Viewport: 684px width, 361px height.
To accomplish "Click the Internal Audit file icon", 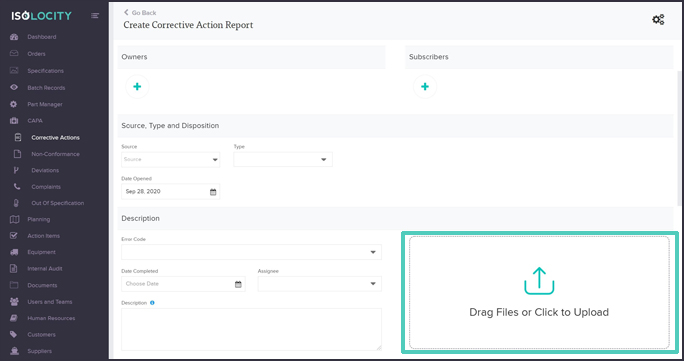I will pyautogui.click(x=14, y=269).
